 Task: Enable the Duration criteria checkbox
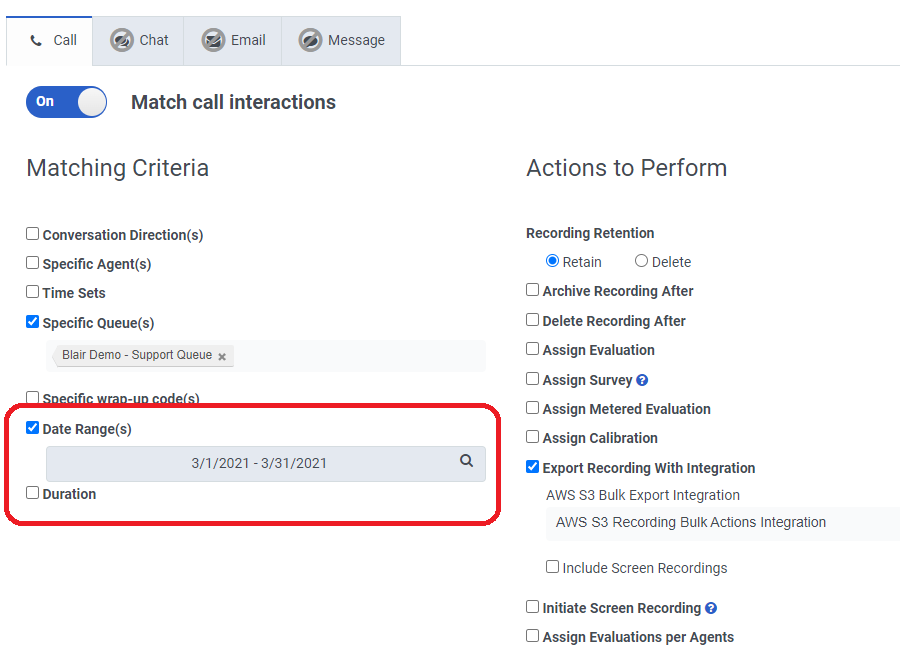(33, 493)
